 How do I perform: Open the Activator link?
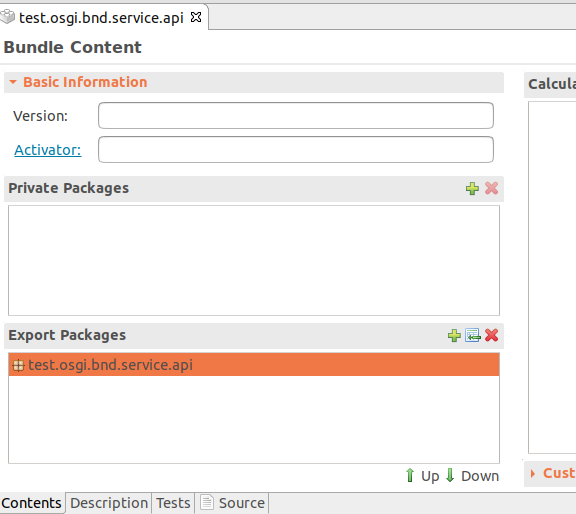(48, 150)
